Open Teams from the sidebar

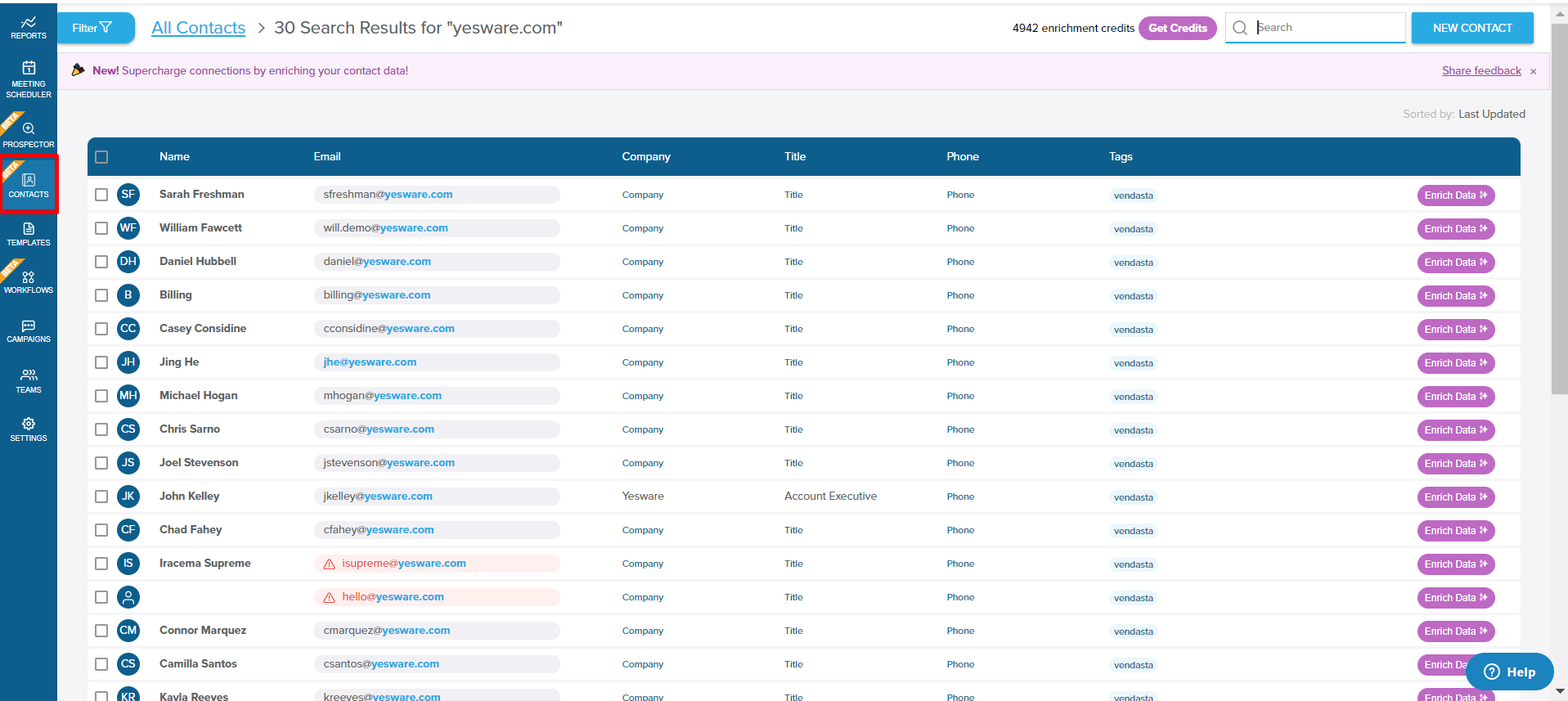coord(29,380)
